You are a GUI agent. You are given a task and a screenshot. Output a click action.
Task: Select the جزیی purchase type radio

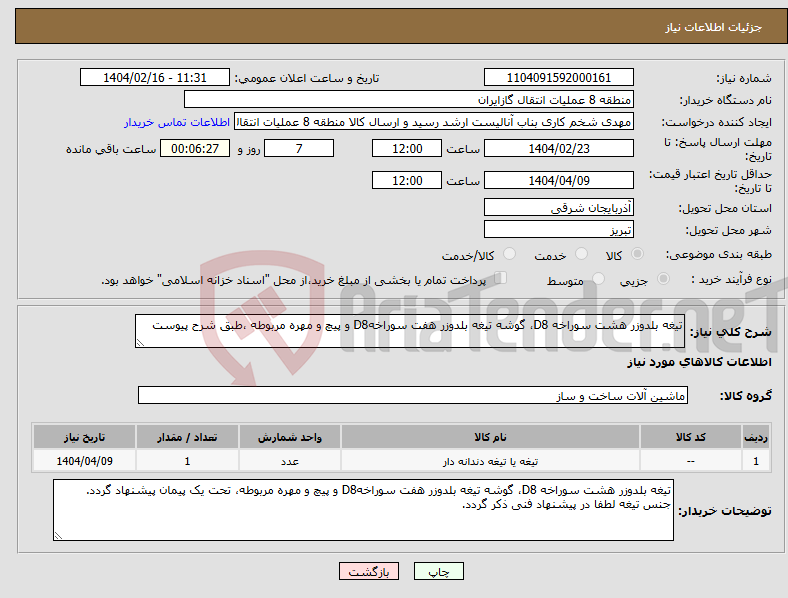point(663,278)
